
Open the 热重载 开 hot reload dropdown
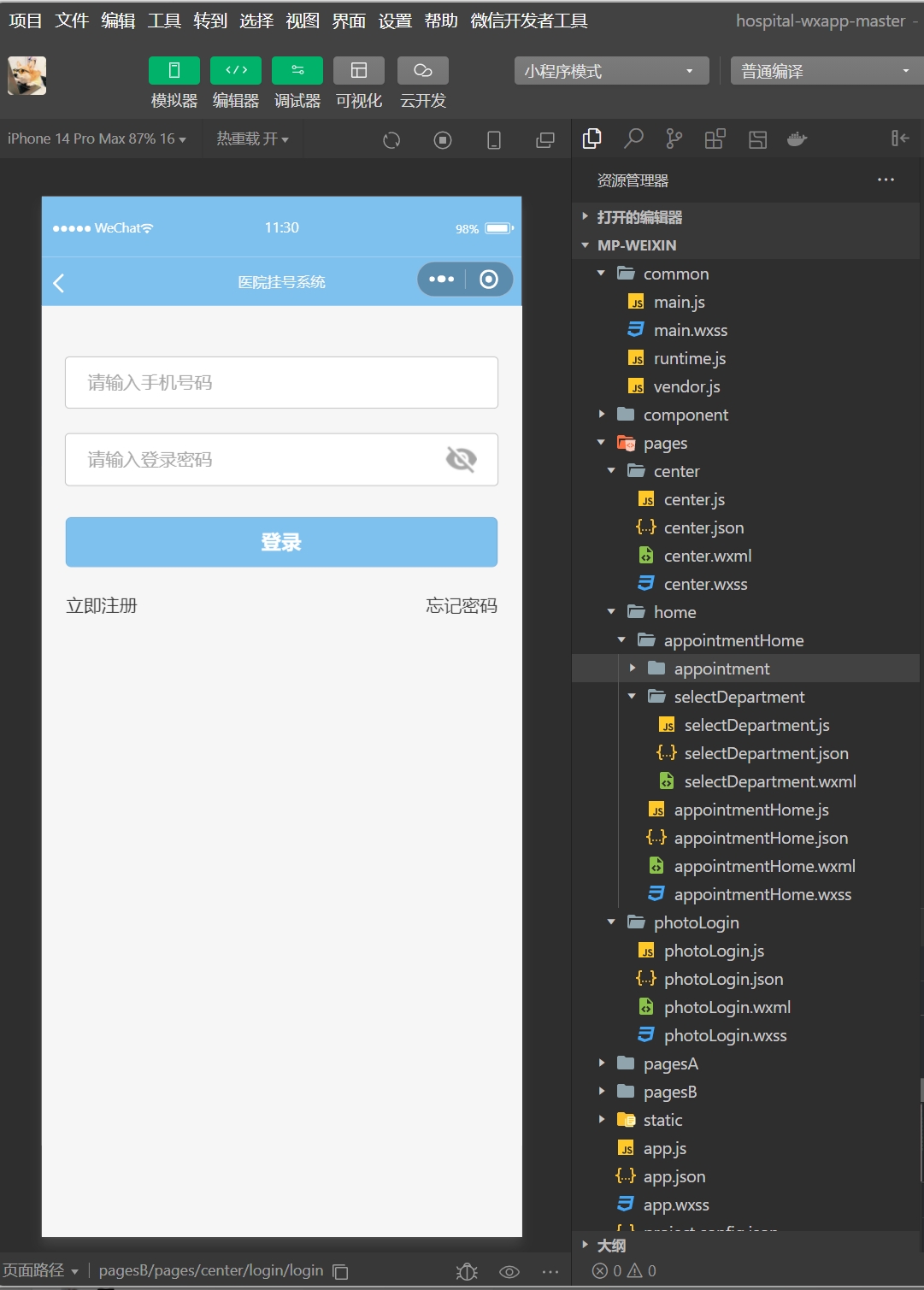[252, 138]
